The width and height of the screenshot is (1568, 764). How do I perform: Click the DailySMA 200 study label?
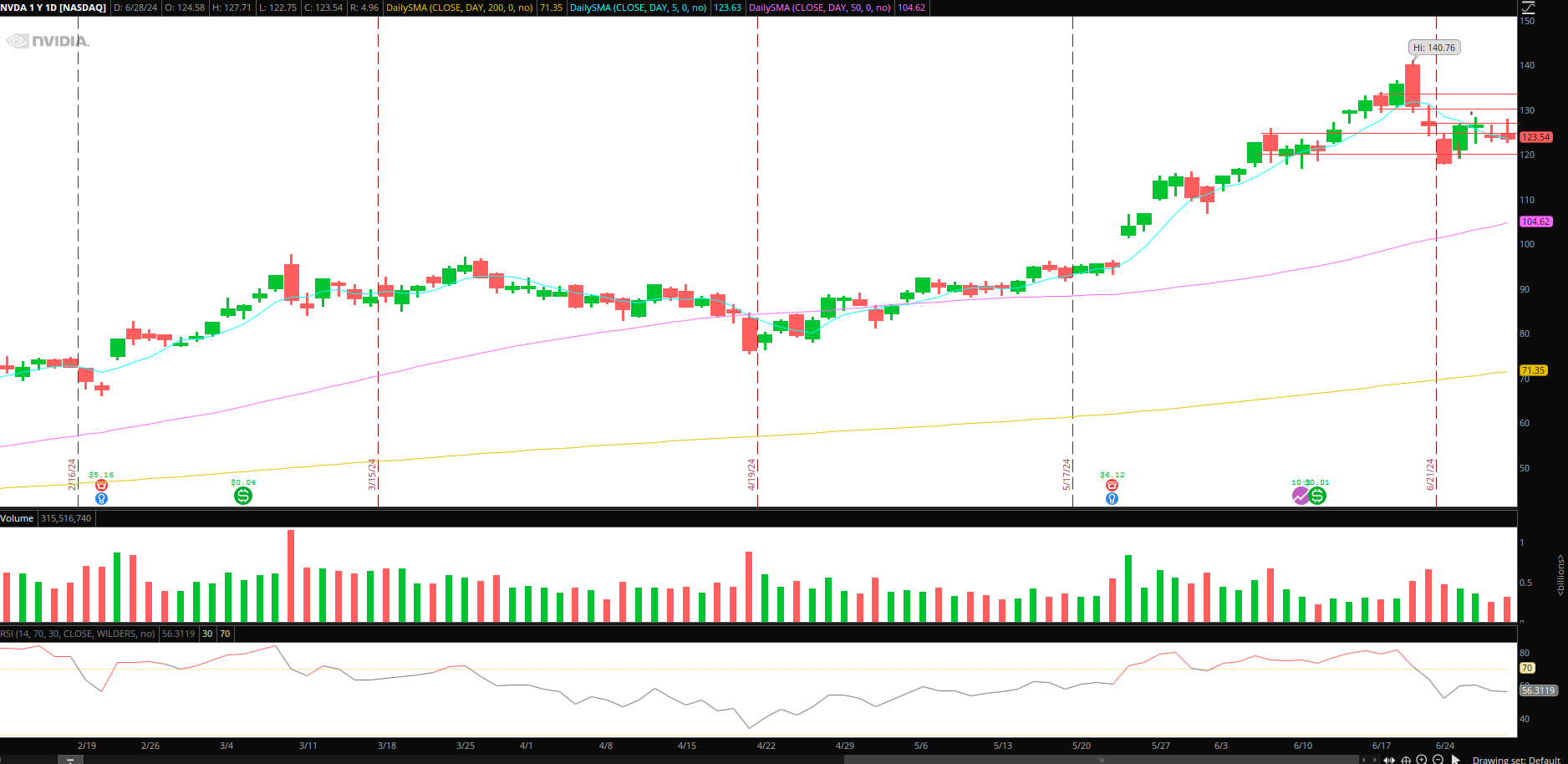point(460,8)
